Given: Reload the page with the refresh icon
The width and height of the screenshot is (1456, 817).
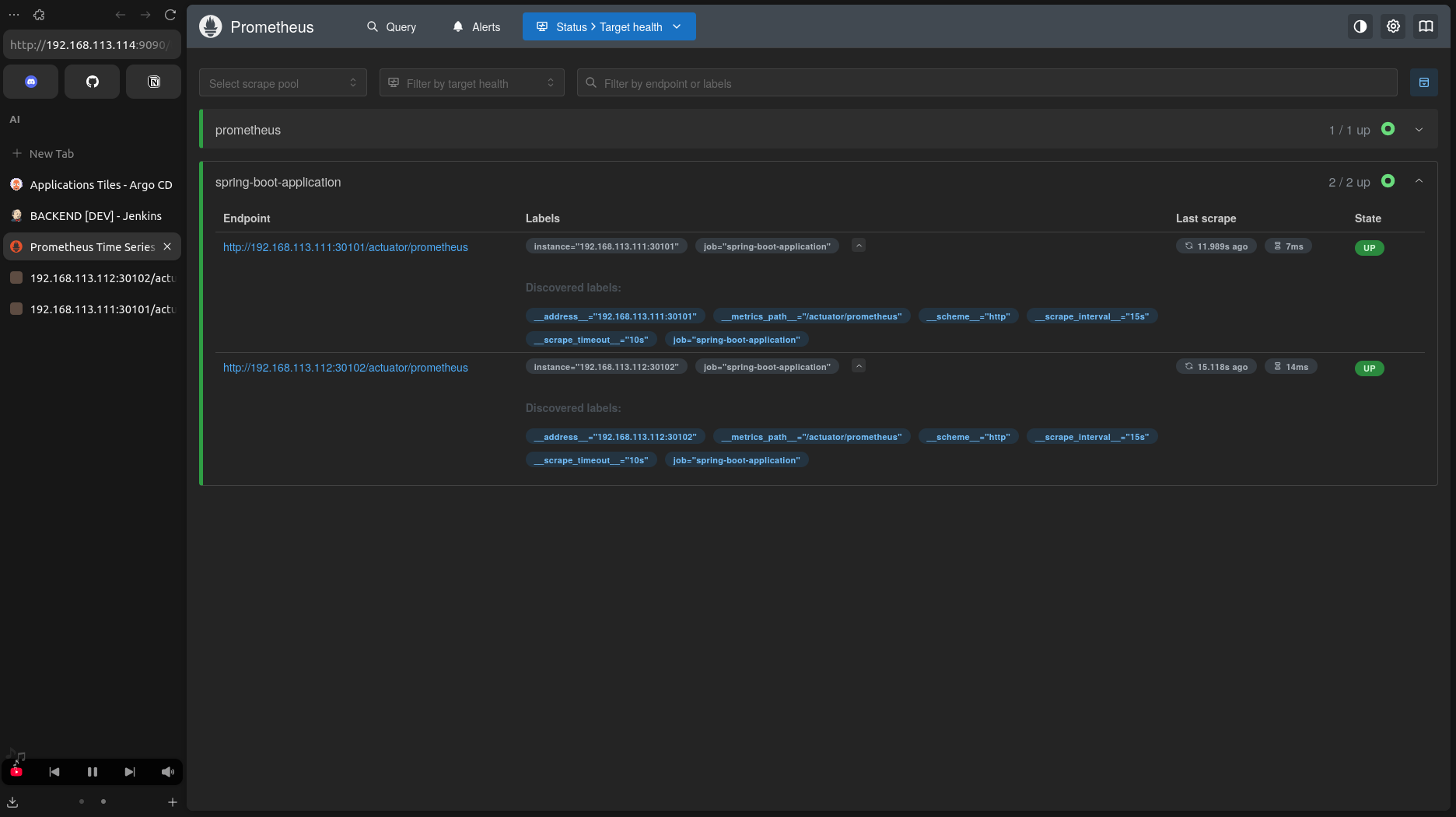Looking at the screenshot, I should (170, 15).
